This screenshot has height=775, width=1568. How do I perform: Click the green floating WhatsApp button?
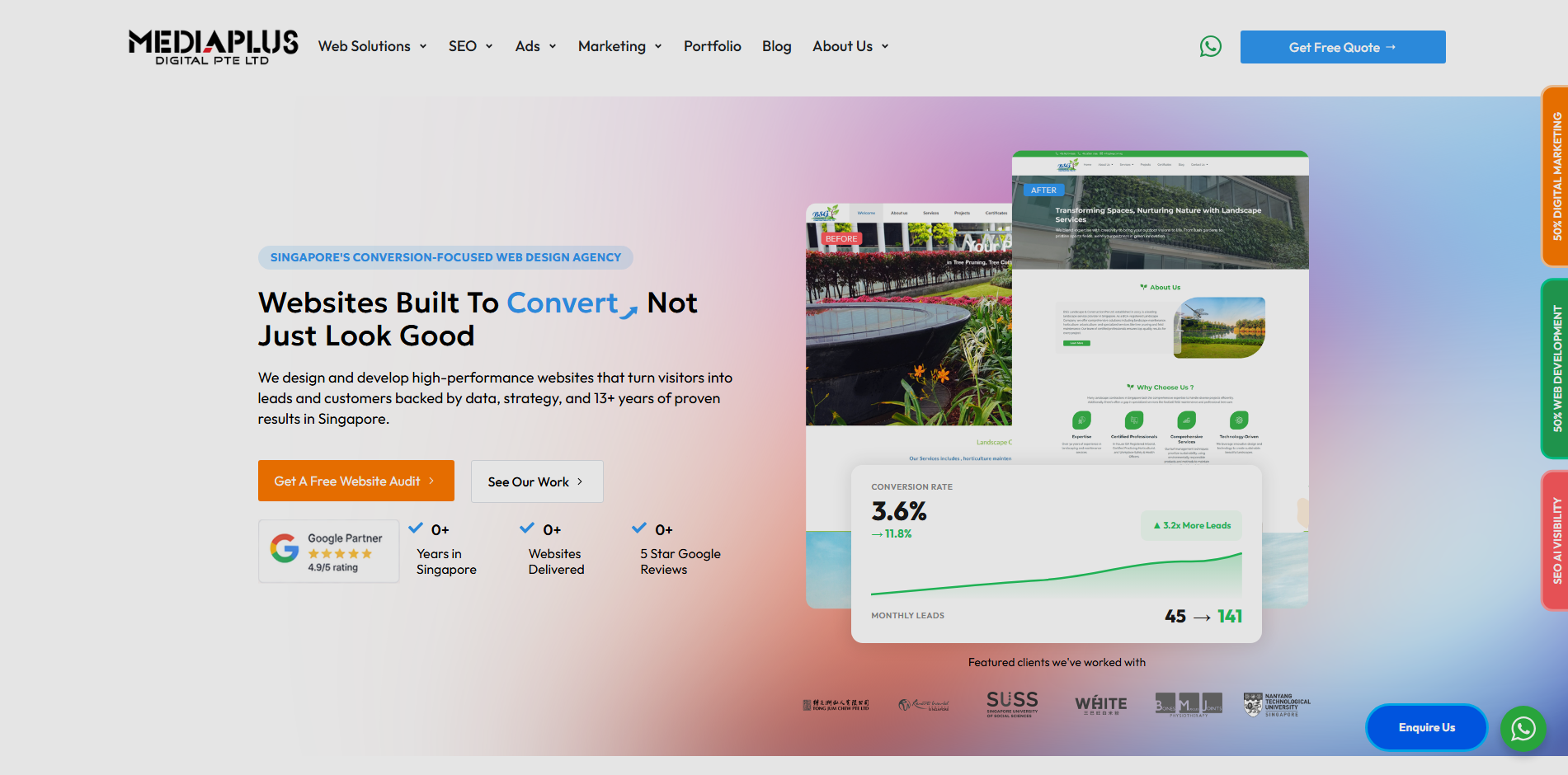point(1523,729)
